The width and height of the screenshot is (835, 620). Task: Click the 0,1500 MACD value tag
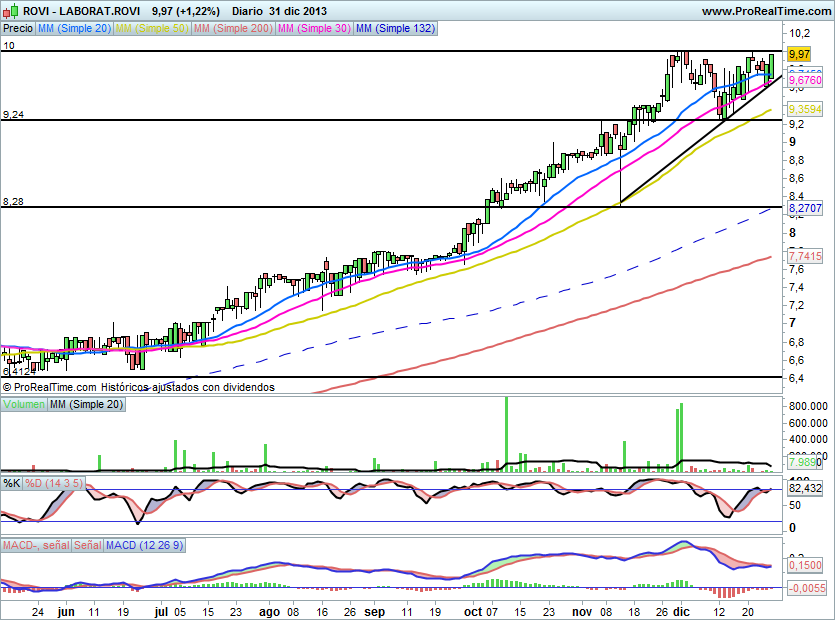[x=804, y=566]
